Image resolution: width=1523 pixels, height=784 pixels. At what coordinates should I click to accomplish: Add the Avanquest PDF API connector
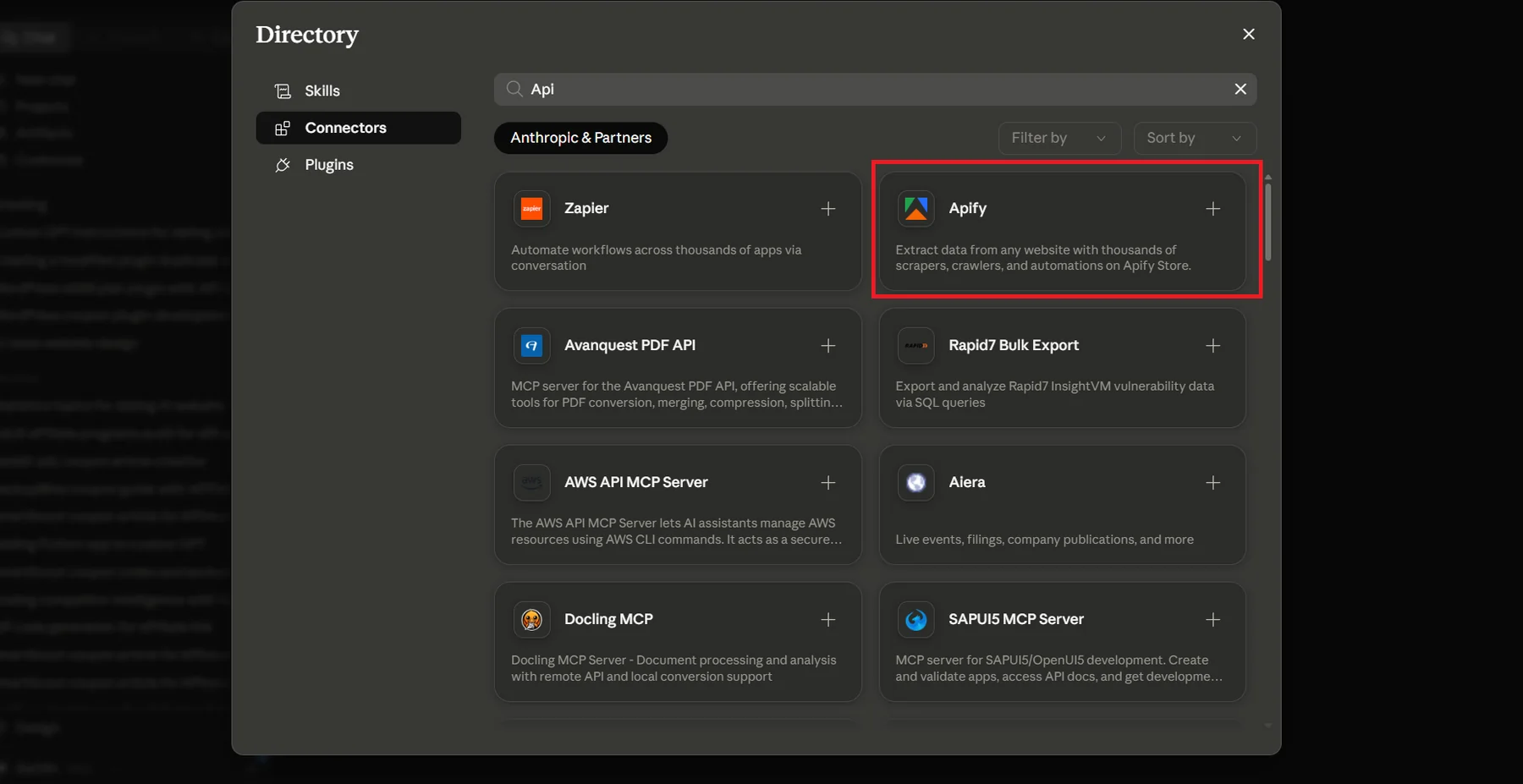coord(828,346)
